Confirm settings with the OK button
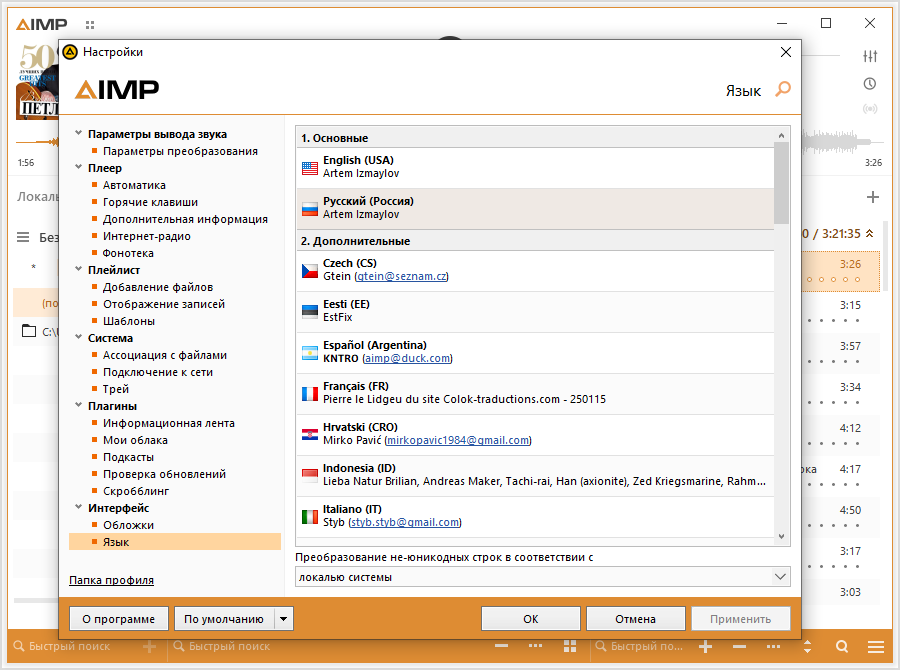 531,619
